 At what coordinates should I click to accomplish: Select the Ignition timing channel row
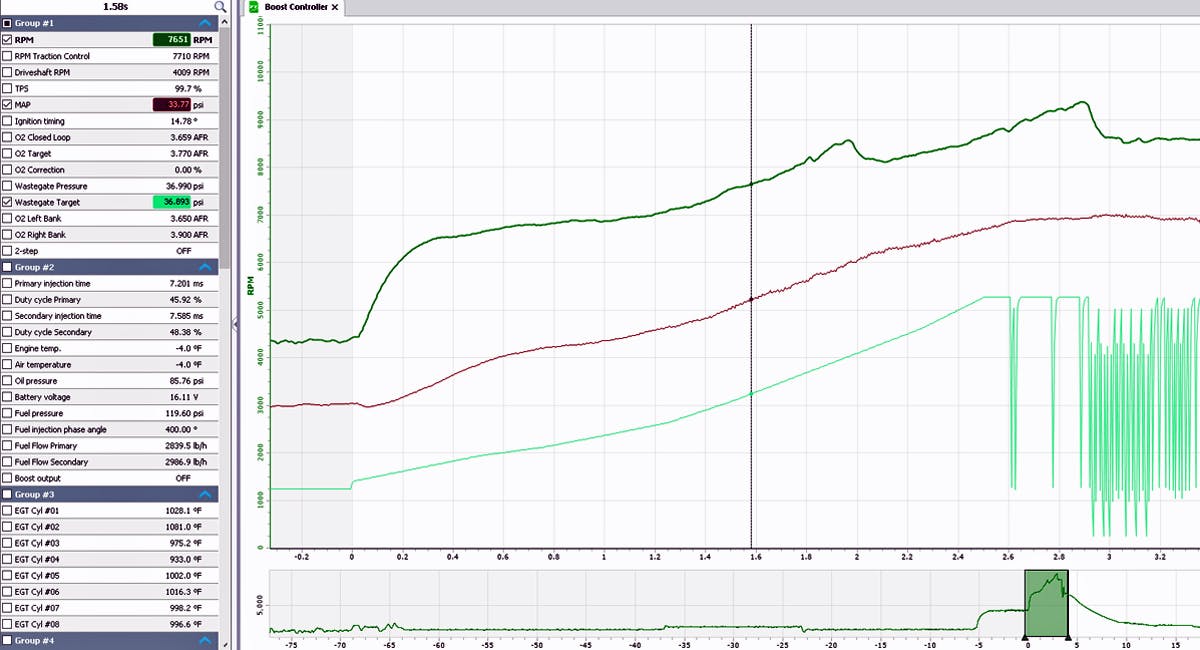(100, 121)
